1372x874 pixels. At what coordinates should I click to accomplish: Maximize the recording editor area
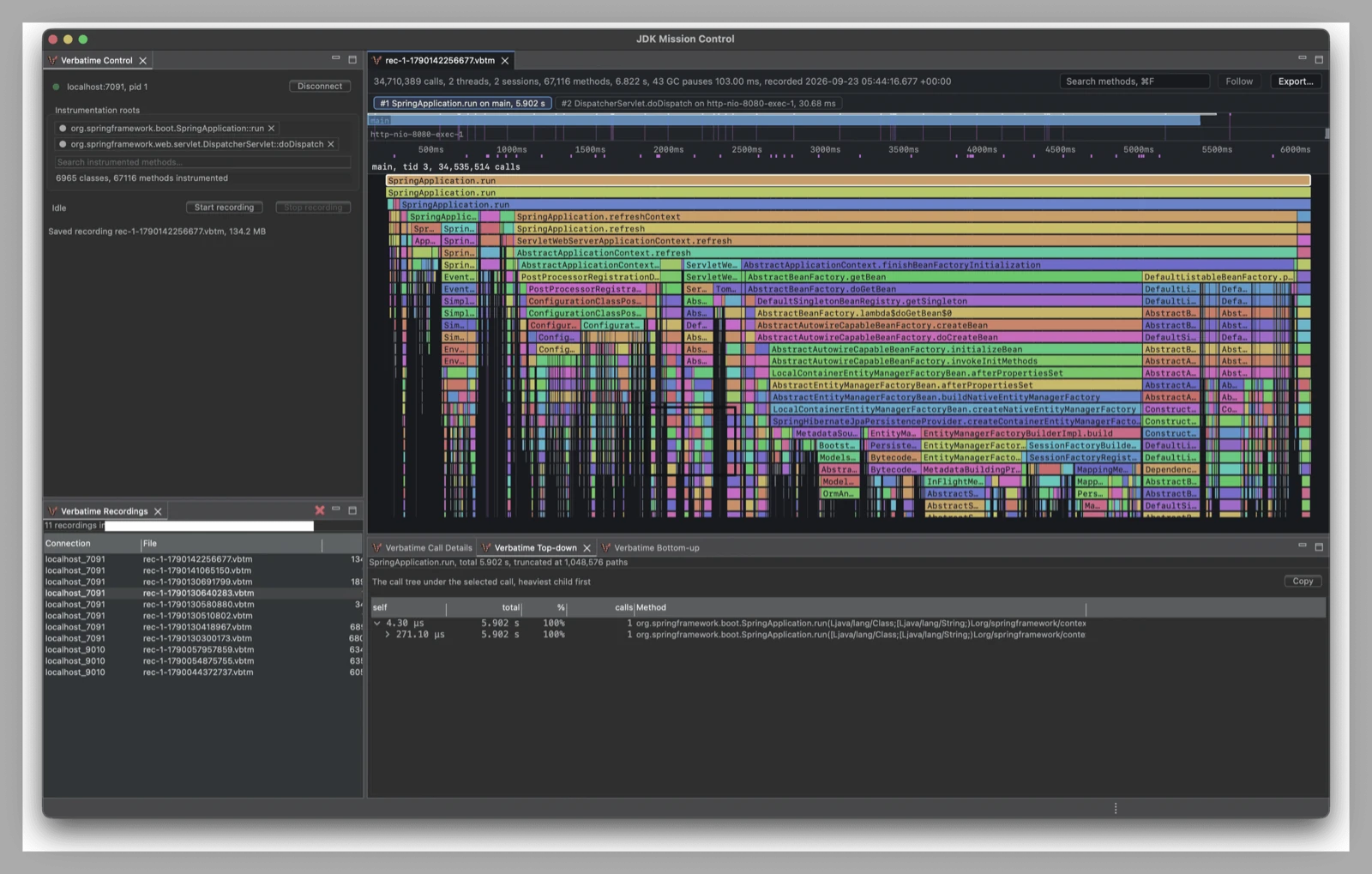tap(1319, 59)
